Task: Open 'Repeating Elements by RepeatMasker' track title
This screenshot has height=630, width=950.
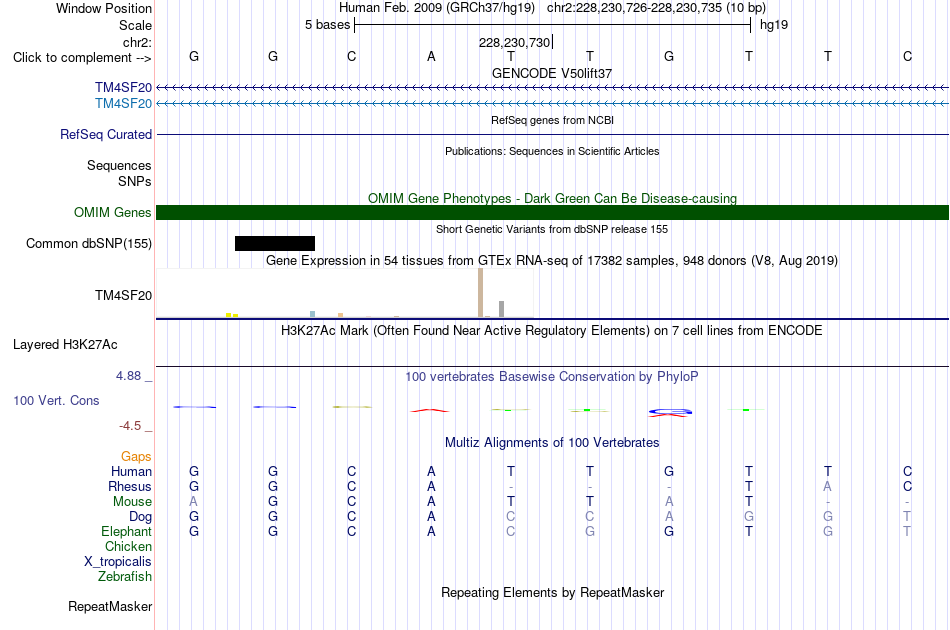Action: pos(552,592)
